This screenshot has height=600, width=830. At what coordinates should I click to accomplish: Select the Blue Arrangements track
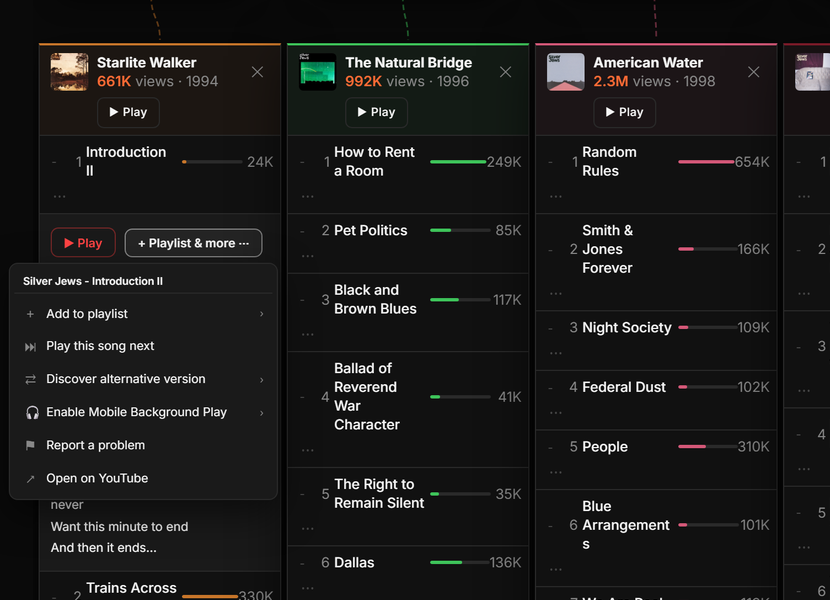tap(626, 525)
